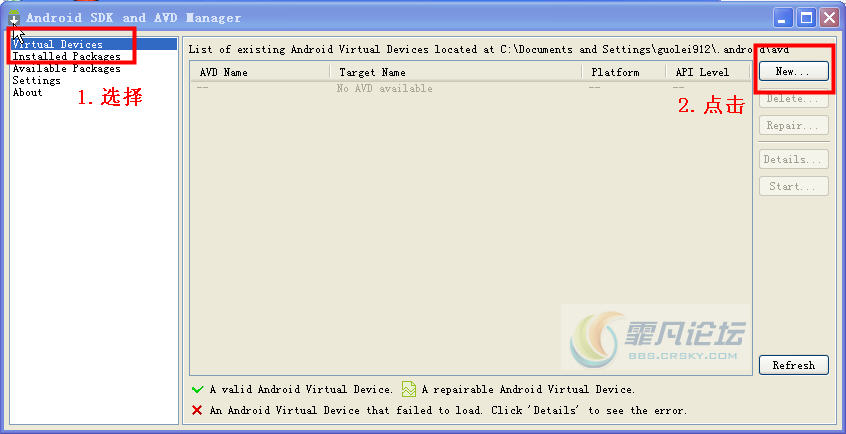The width and height of the screenshot is (846, 434).
Task: Go to Available Packages
Action: click(66, 69)
